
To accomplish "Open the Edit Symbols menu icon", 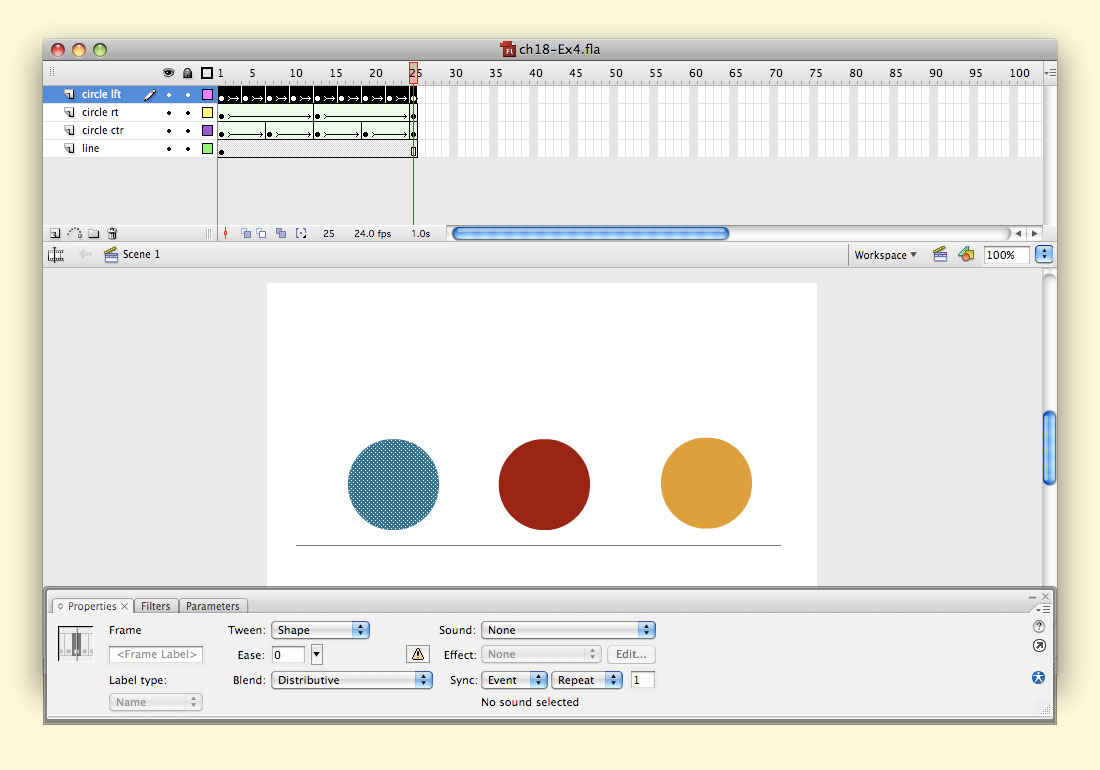I will pyautogui.click(x=965, y=255).
